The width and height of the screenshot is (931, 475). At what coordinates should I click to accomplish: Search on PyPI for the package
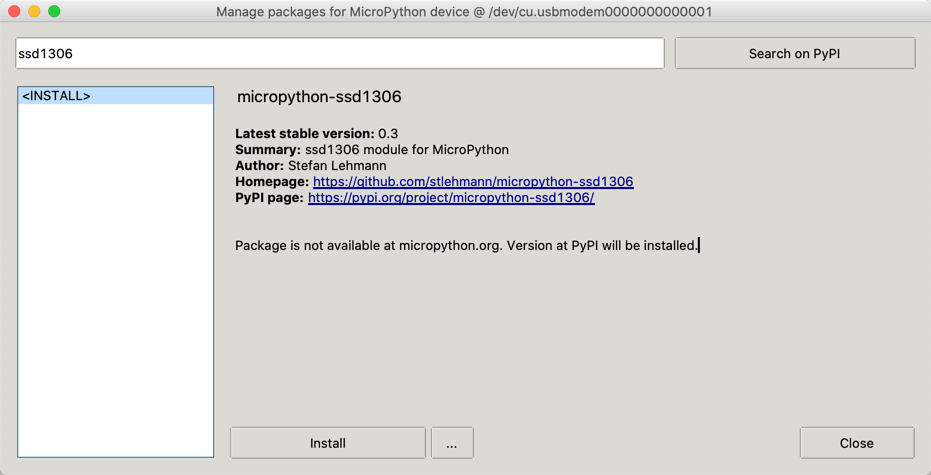(x=795, y=53)
